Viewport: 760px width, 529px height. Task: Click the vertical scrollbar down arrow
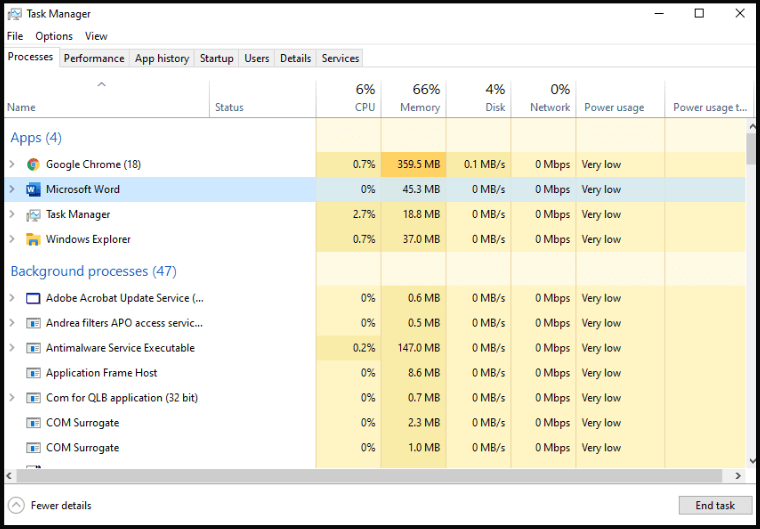click(751, 461)
